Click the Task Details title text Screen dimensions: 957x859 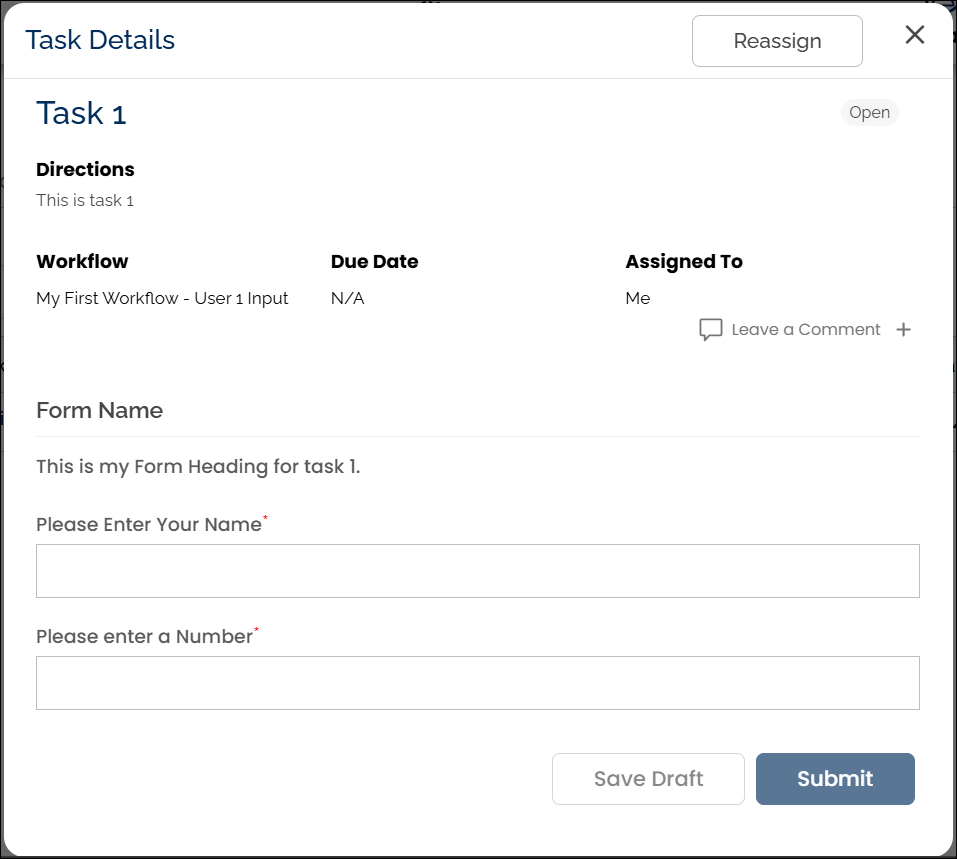(100, 40)
